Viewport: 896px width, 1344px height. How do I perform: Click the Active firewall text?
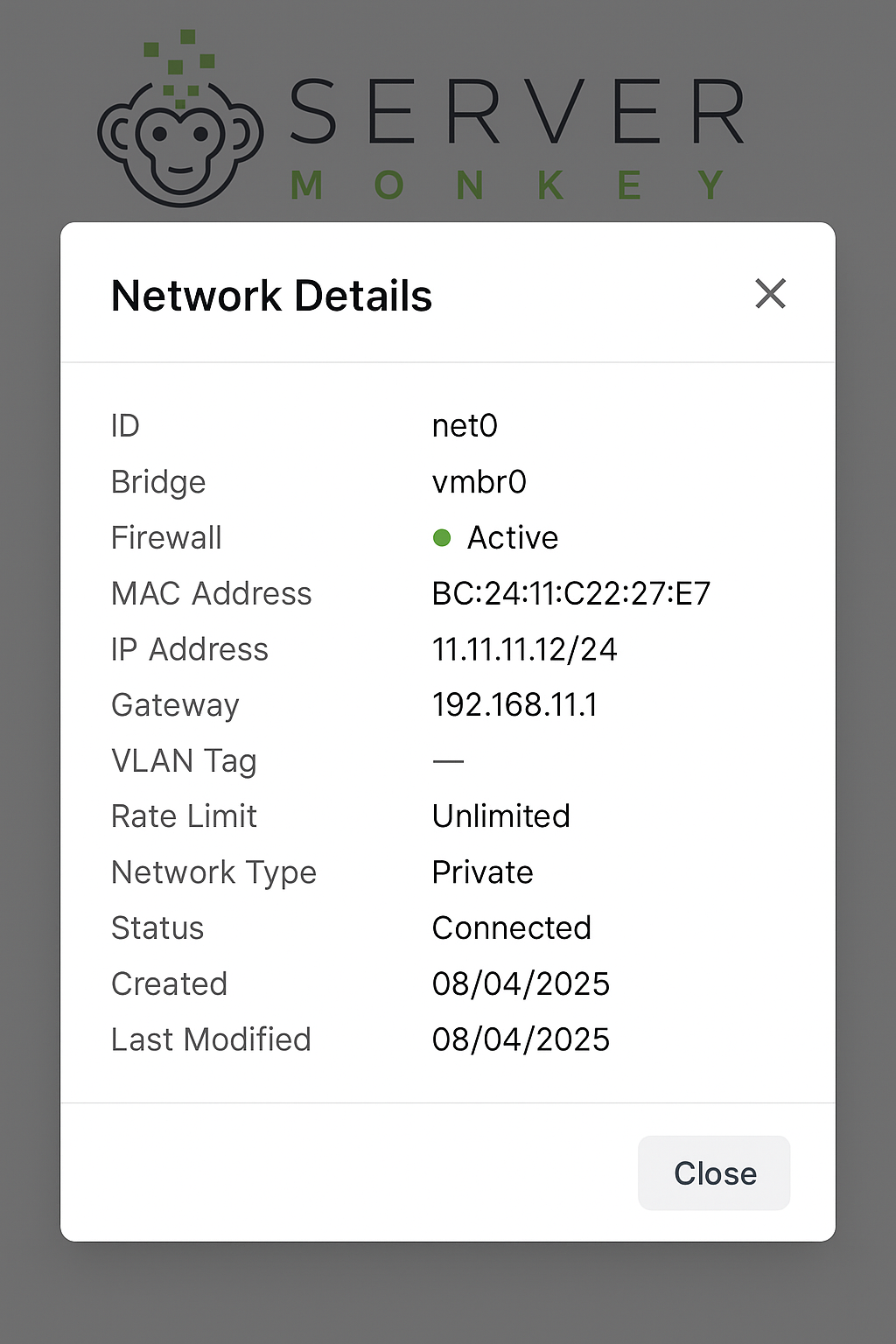[x=513, y=538]
